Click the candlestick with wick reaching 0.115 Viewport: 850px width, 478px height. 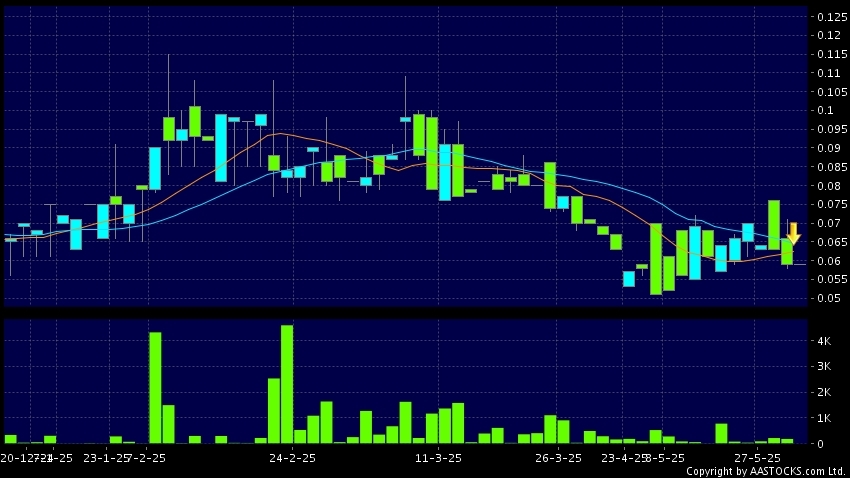169,129
